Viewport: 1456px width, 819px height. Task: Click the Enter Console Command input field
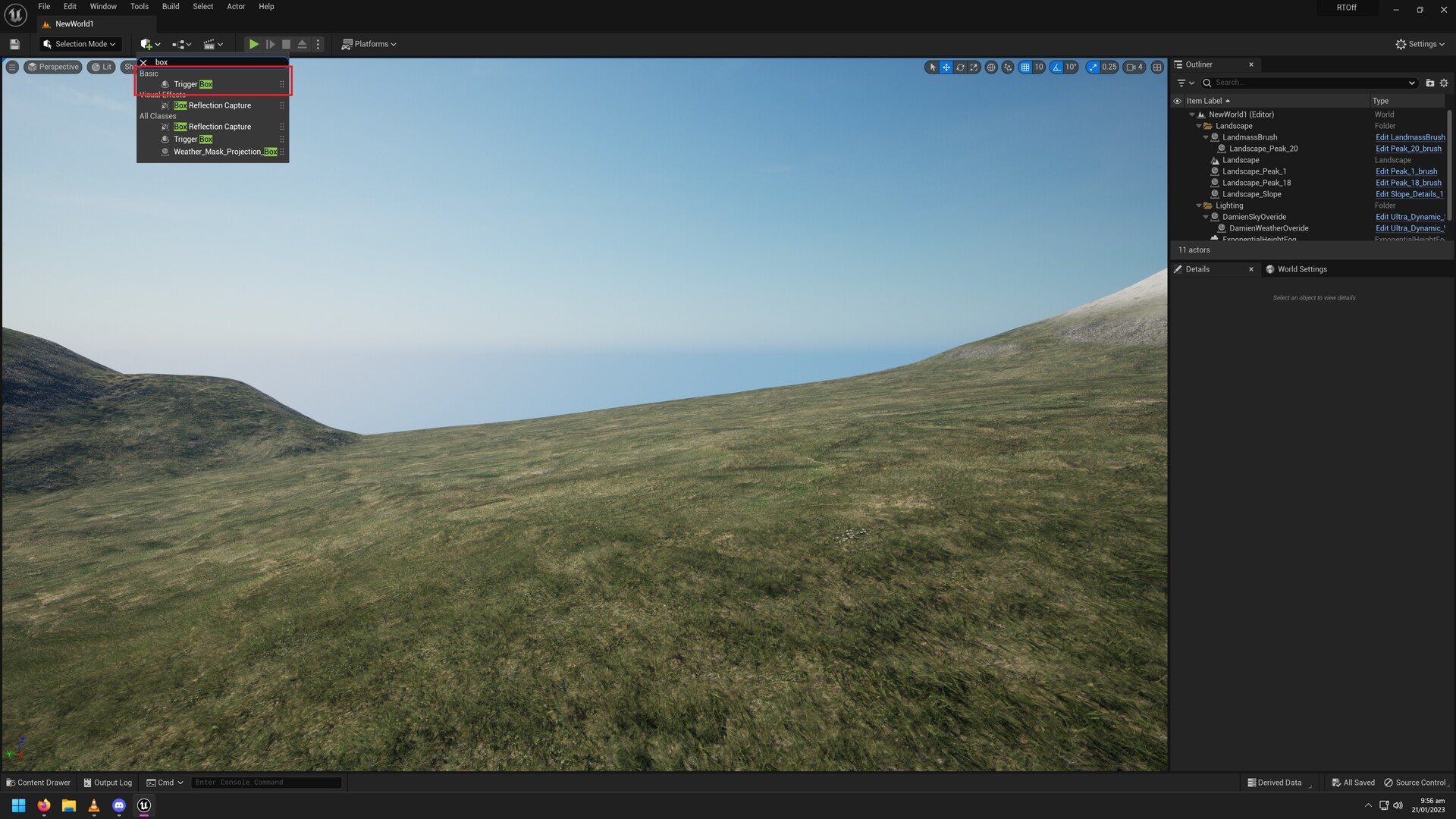265,782
